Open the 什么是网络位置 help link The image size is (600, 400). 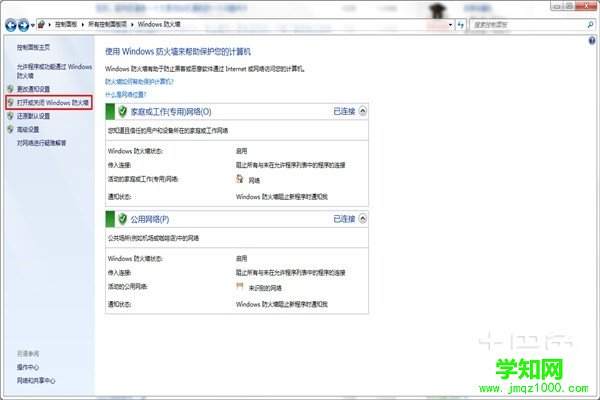click(126, 95)
